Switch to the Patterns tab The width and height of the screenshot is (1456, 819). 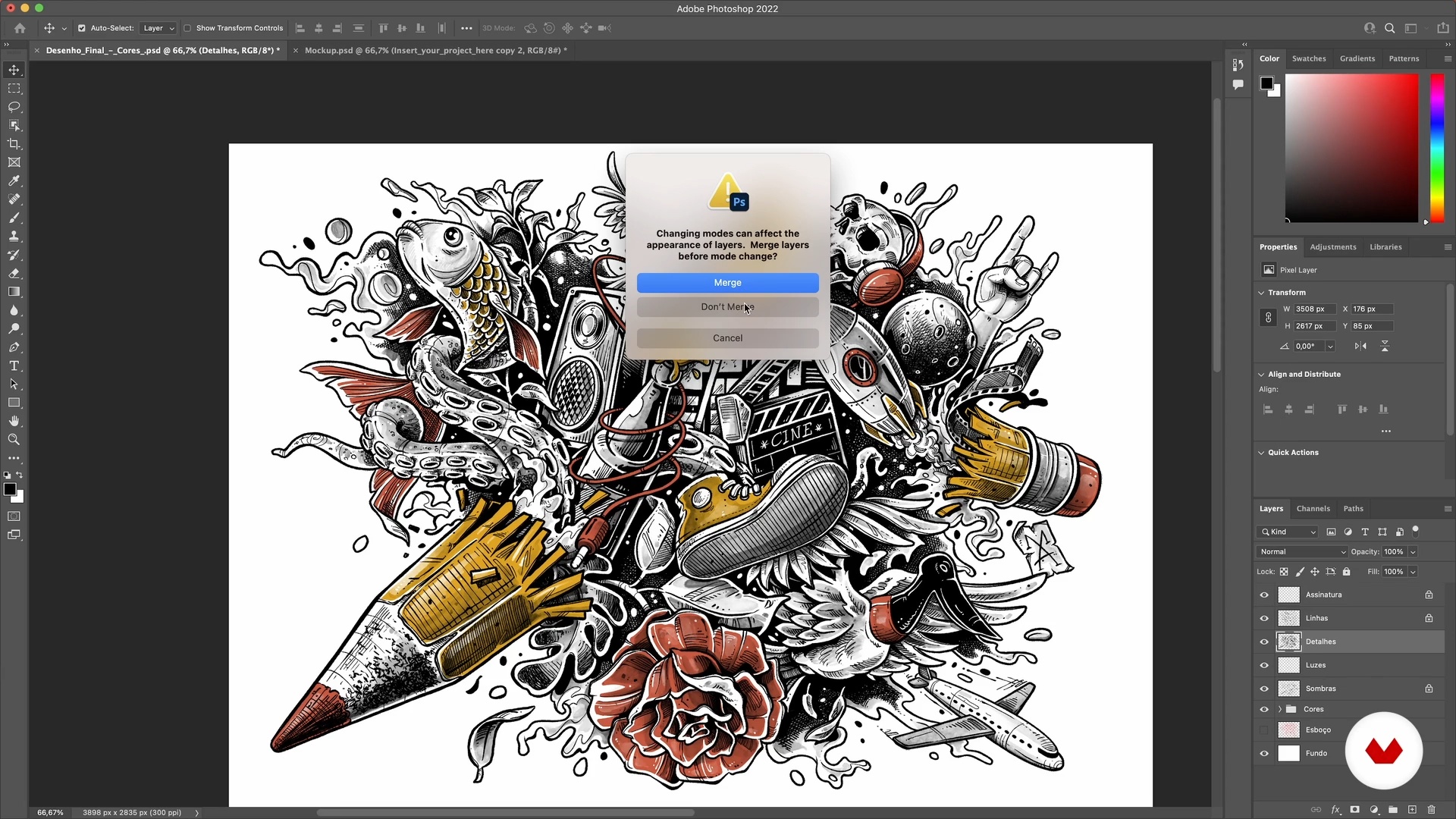(1404, 58)
